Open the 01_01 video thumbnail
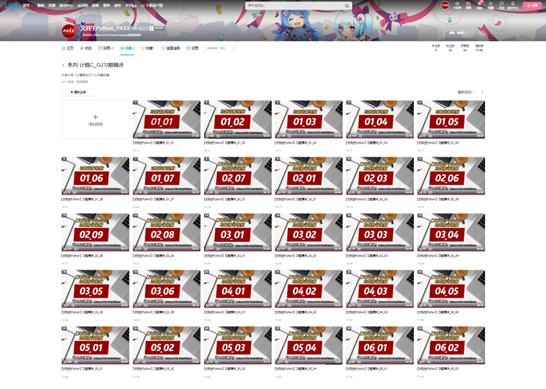The image size is (546, 389). 166,119
